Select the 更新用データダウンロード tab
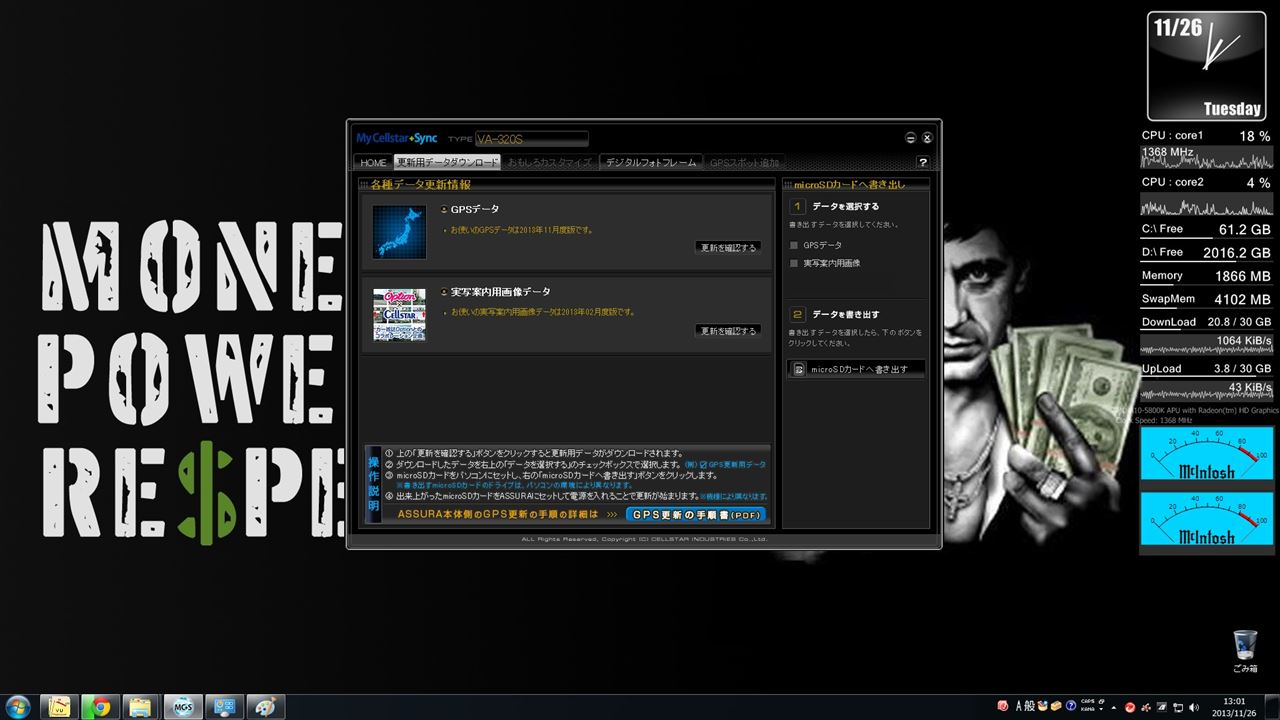 pyautogui.click(x=447, y=162)
